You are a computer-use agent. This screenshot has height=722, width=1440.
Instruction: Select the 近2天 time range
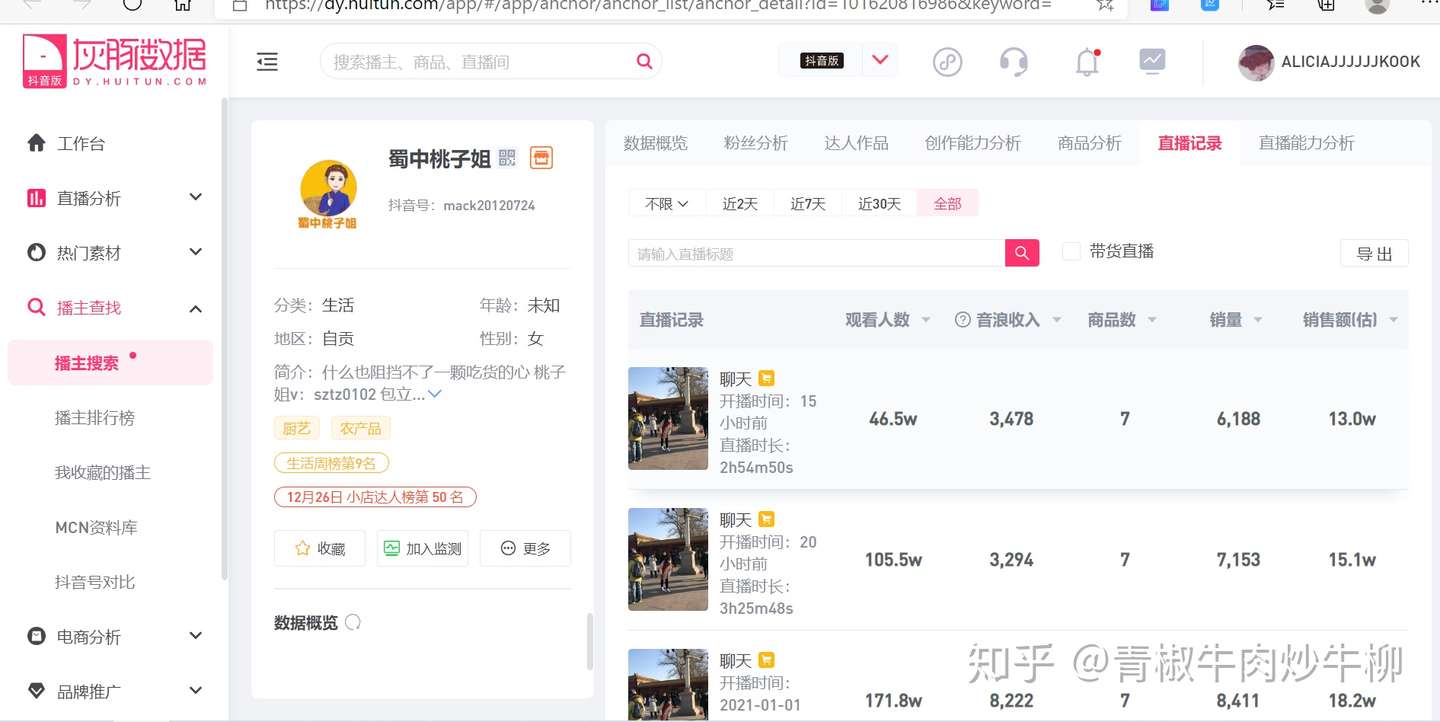740,203
